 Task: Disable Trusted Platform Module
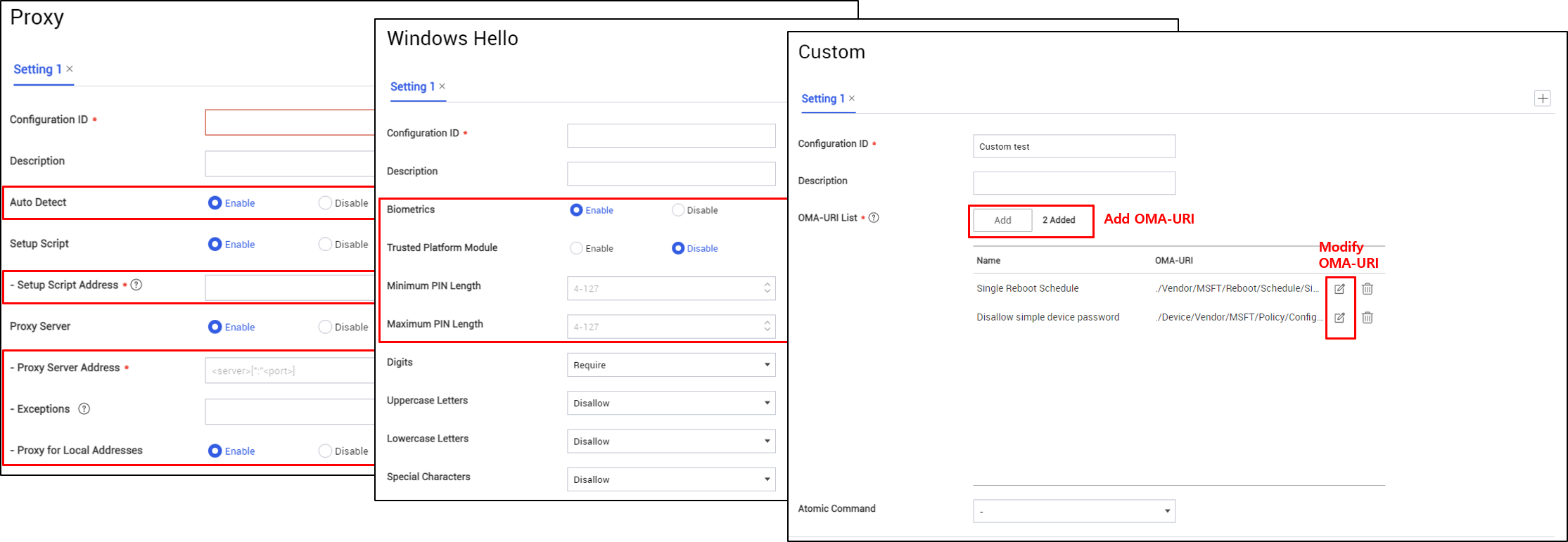tap(678, 248)
